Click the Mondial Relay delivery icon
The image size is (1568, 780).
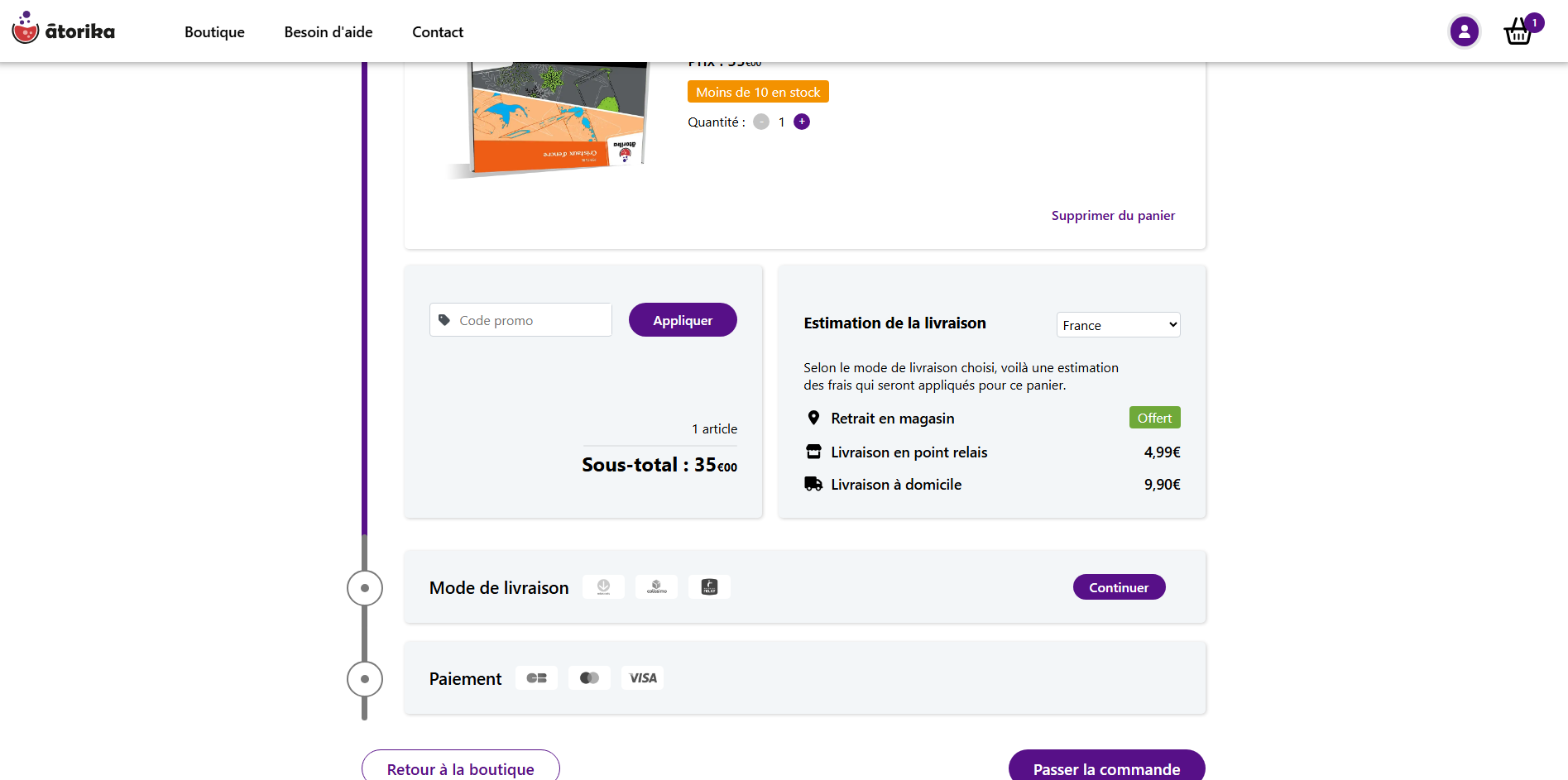pyautogui.click(x=709, y=587)
